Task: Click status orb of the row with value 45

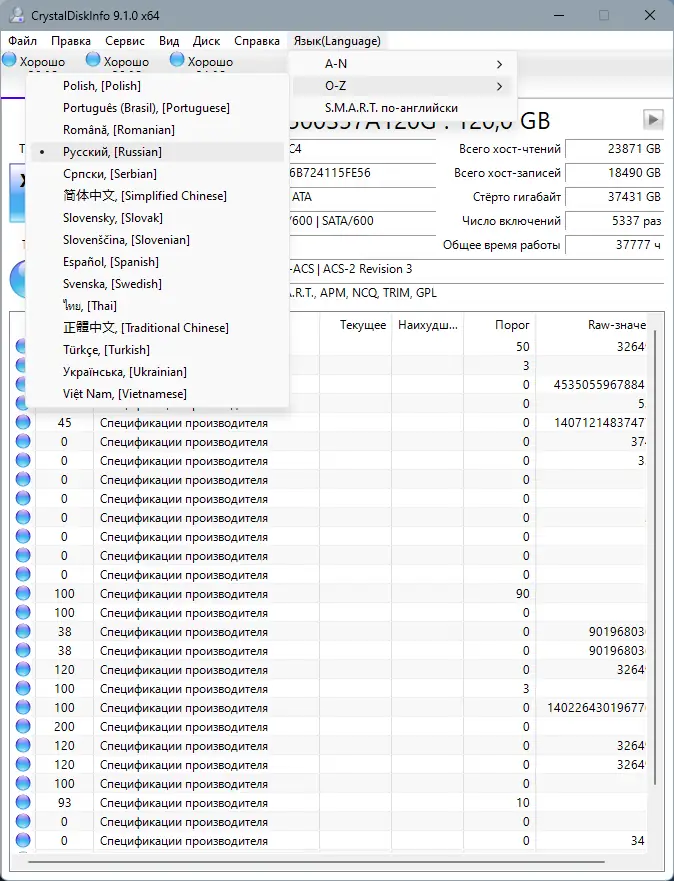Action: pyautogui.click(x=23, y=423)
